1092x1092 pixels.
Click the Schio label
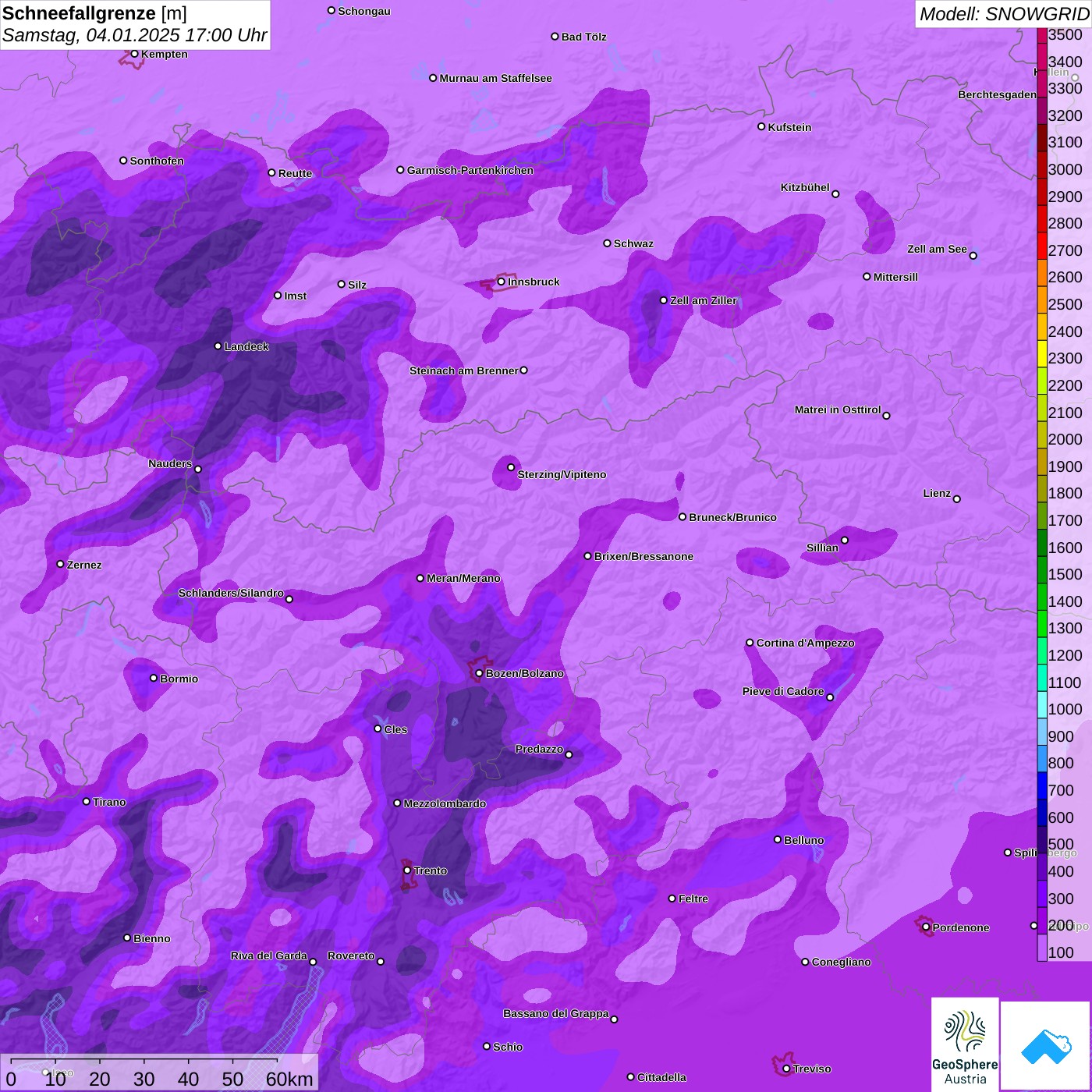[508, 1047]
